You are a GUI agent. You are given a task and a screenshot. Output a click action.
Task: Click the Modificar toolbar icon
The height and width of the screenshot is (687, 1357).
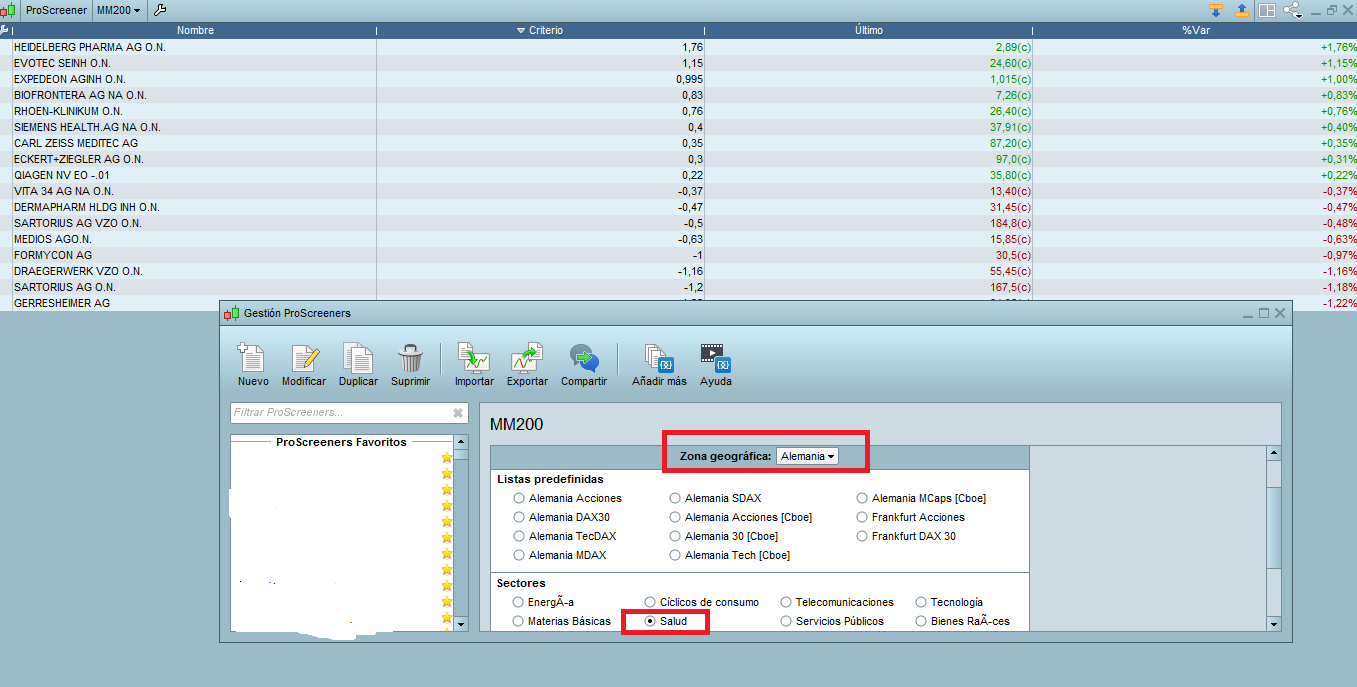tap(304, 358)
